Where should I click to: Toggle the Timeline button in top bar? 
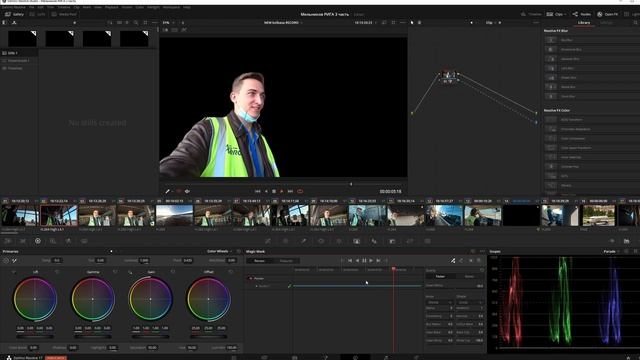(x=531, y=14)
